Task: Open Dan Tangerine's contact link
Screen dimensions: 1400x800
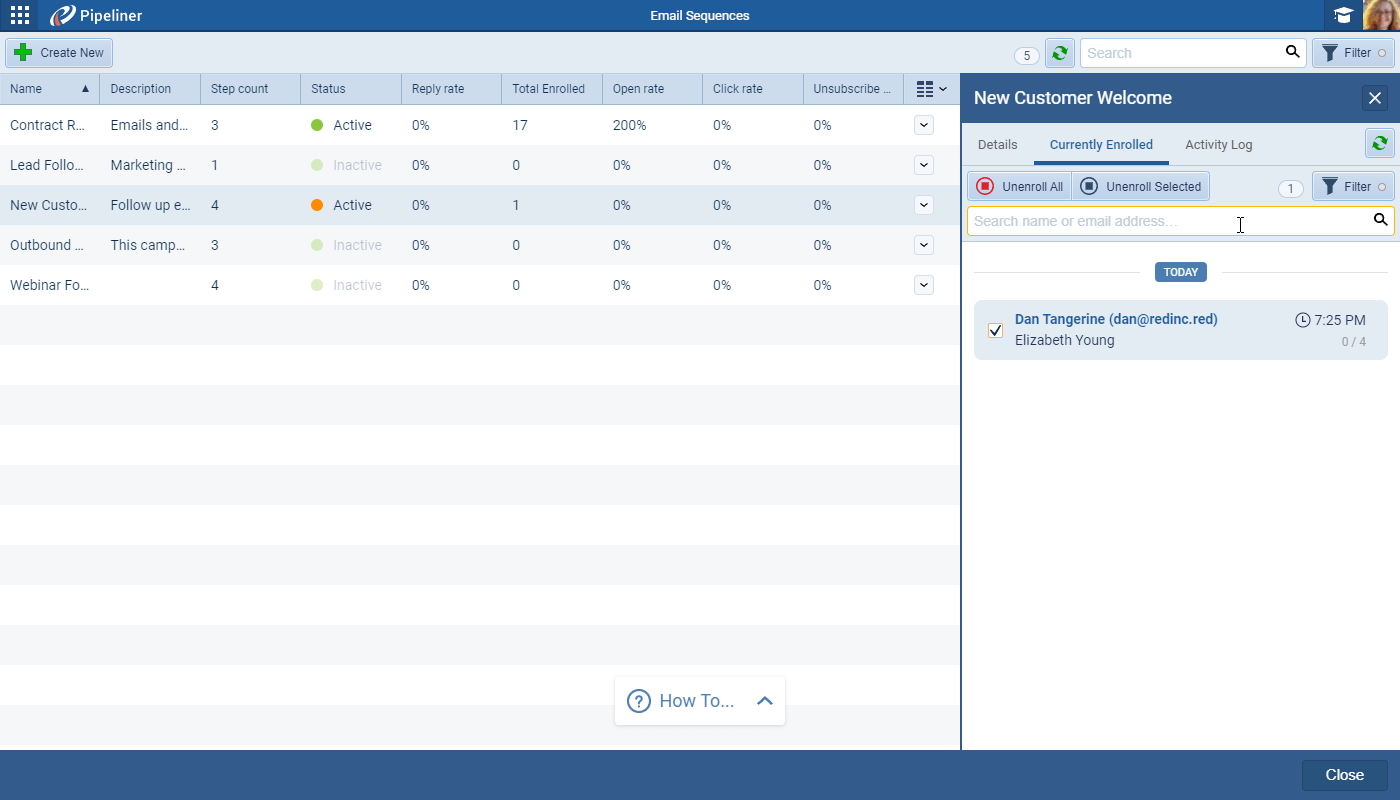Action: click(x=1116, y=319)
